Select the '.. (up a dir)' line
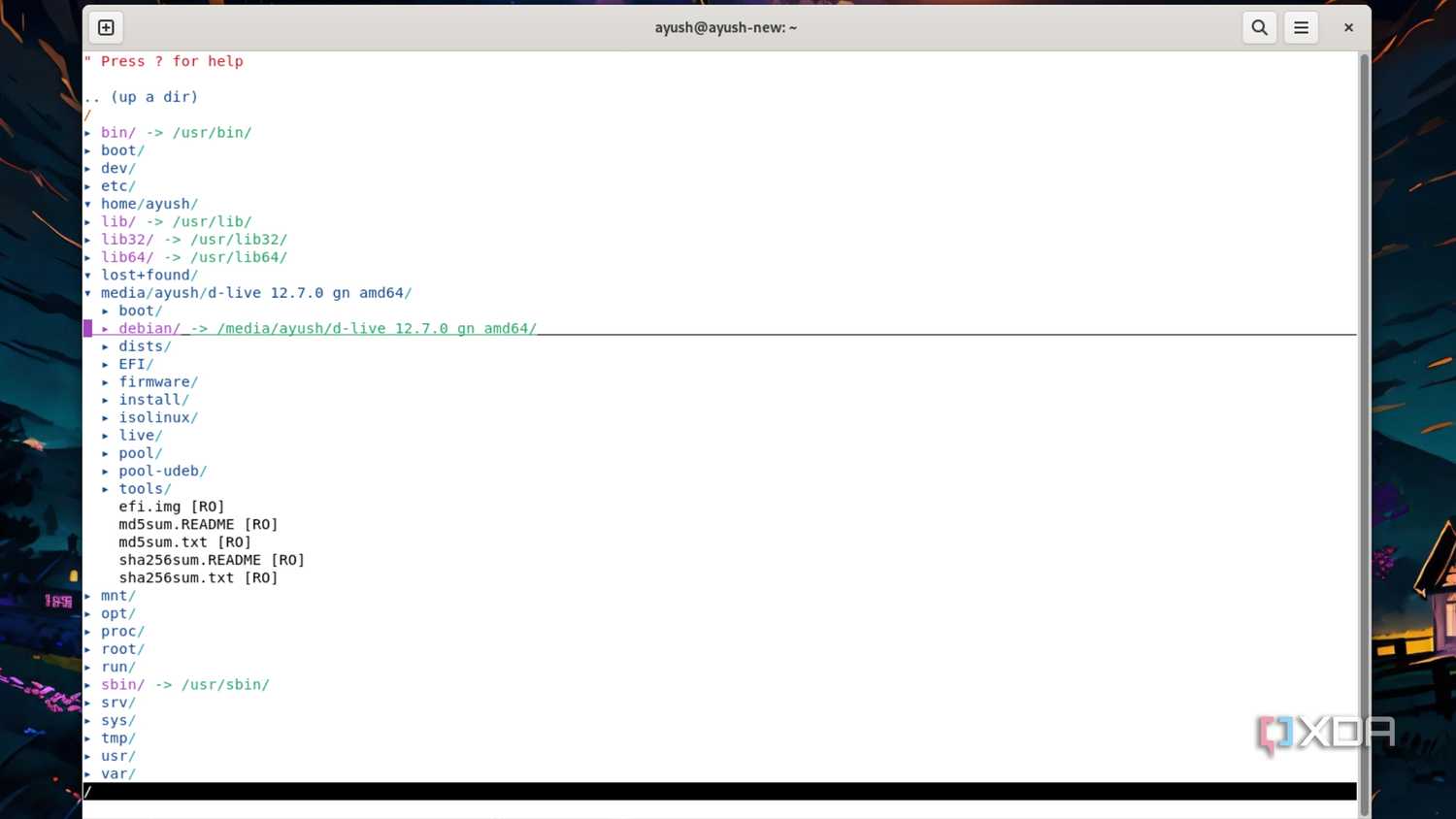This screenshot has width=1456, height=819. (141, 97)
